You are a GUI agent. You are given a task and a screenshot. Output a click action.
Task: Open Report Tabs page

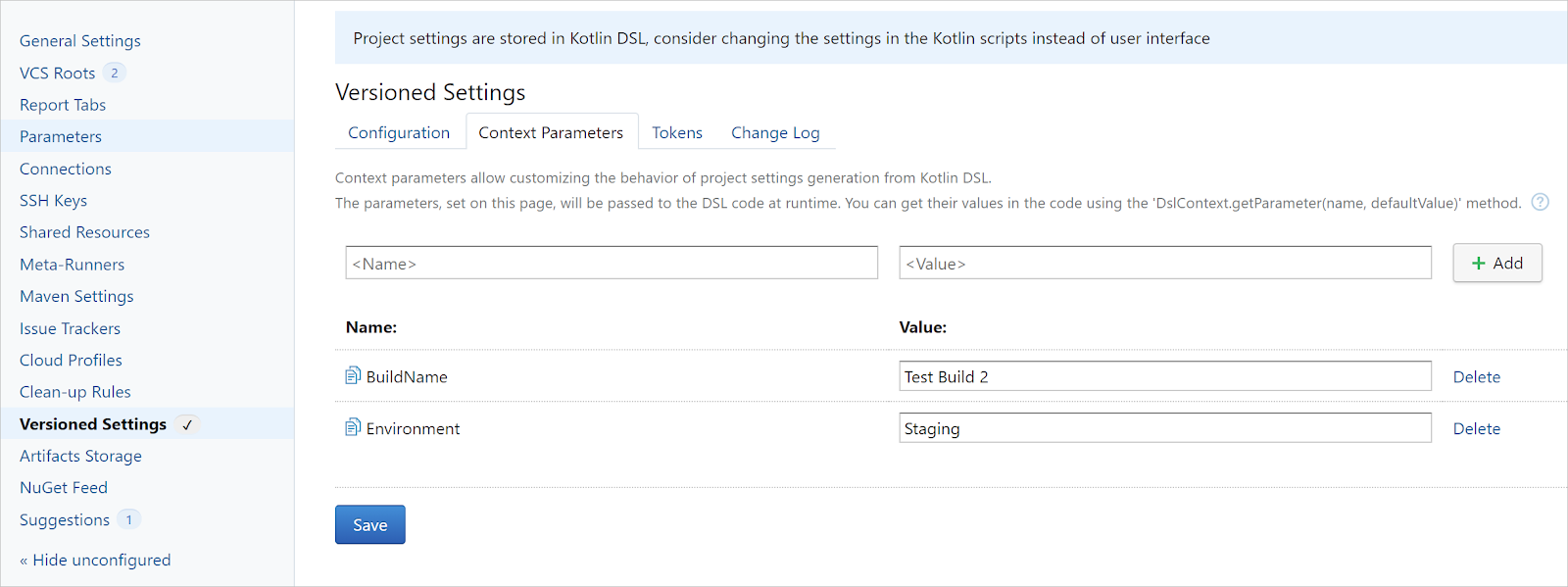[x=63, y=105]
